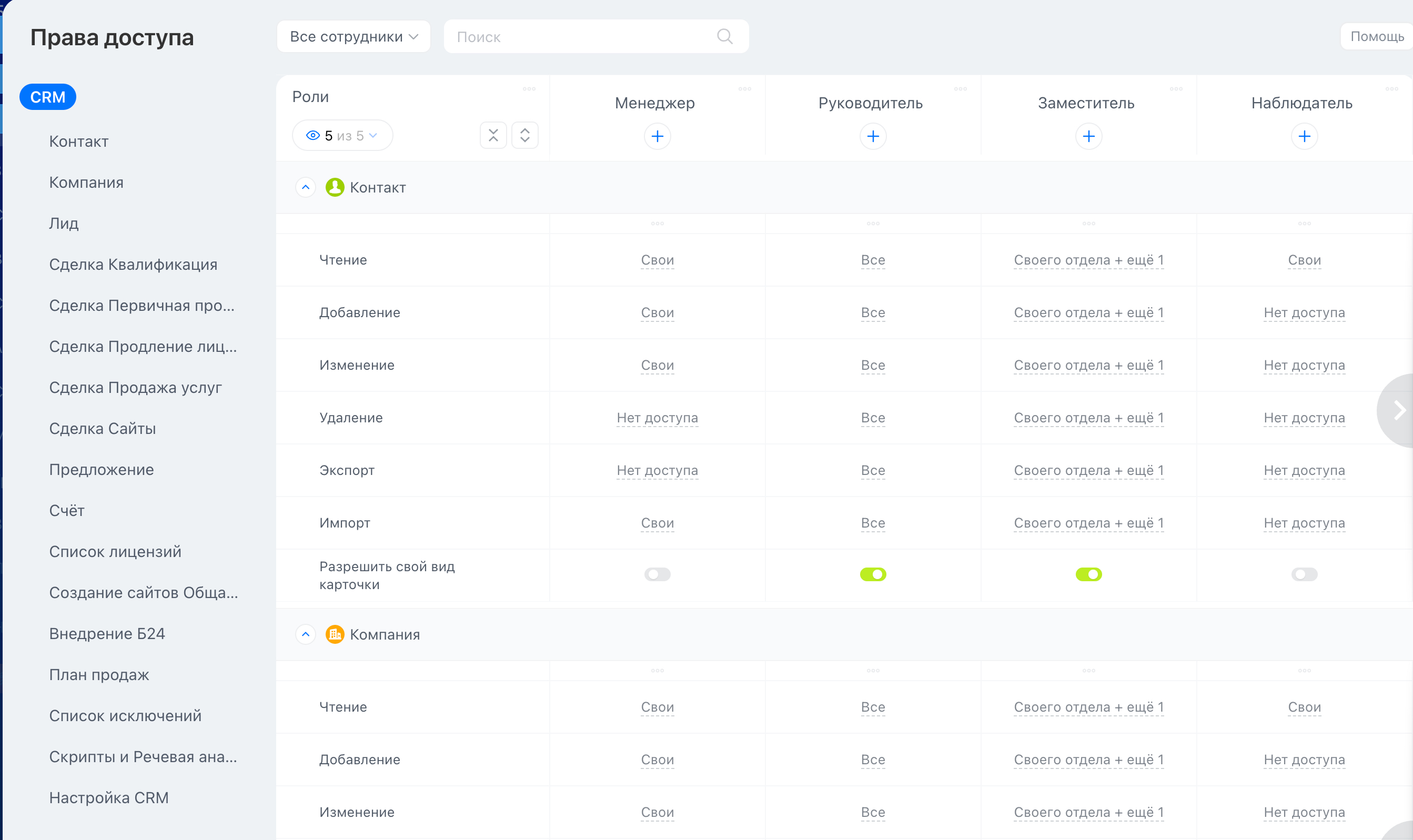Viewport: 1413px width, 840px height.
Task: Open the 5 из 5 roles visibility dropdown
Action: [342, 136]
